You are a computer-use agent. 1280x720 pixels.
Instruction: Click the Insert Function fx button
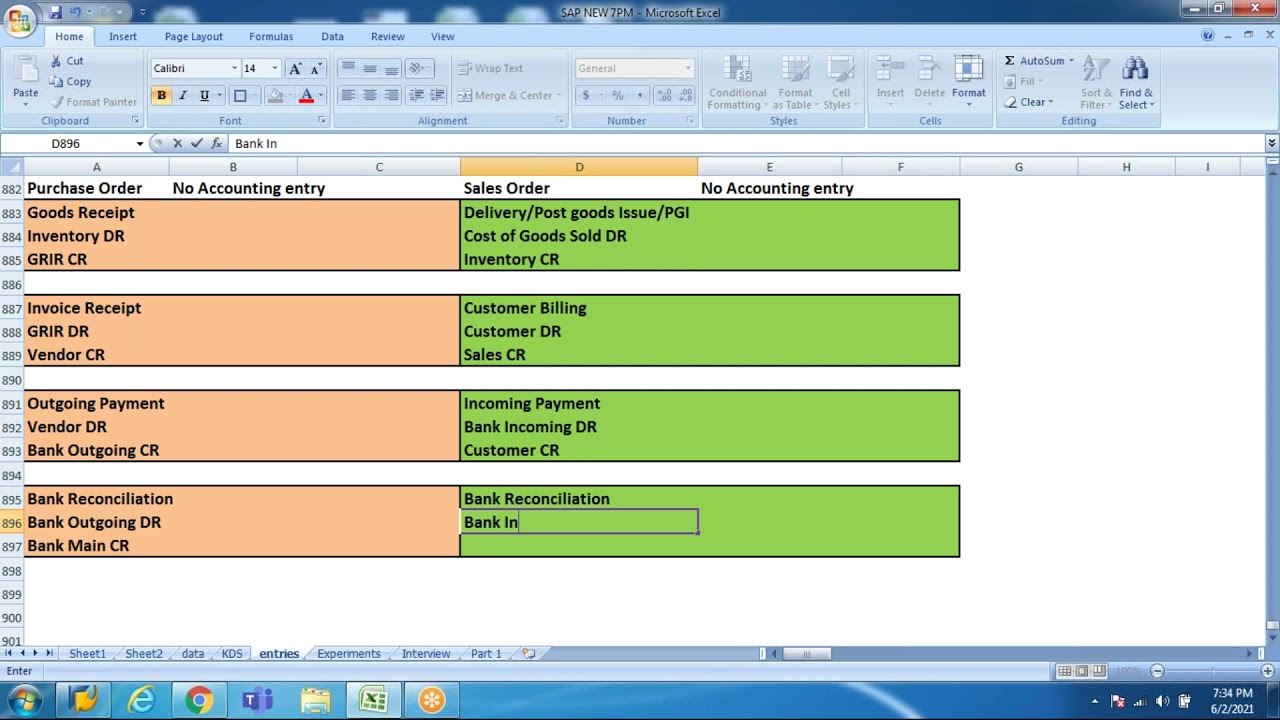(216, 144)
